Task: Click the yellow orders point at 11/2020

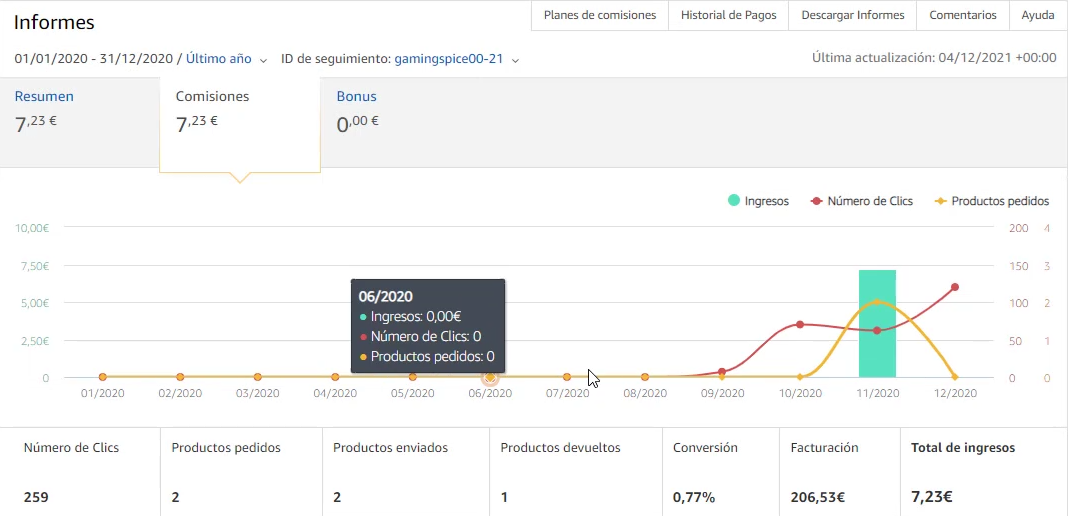Action: tap(877, 302)
